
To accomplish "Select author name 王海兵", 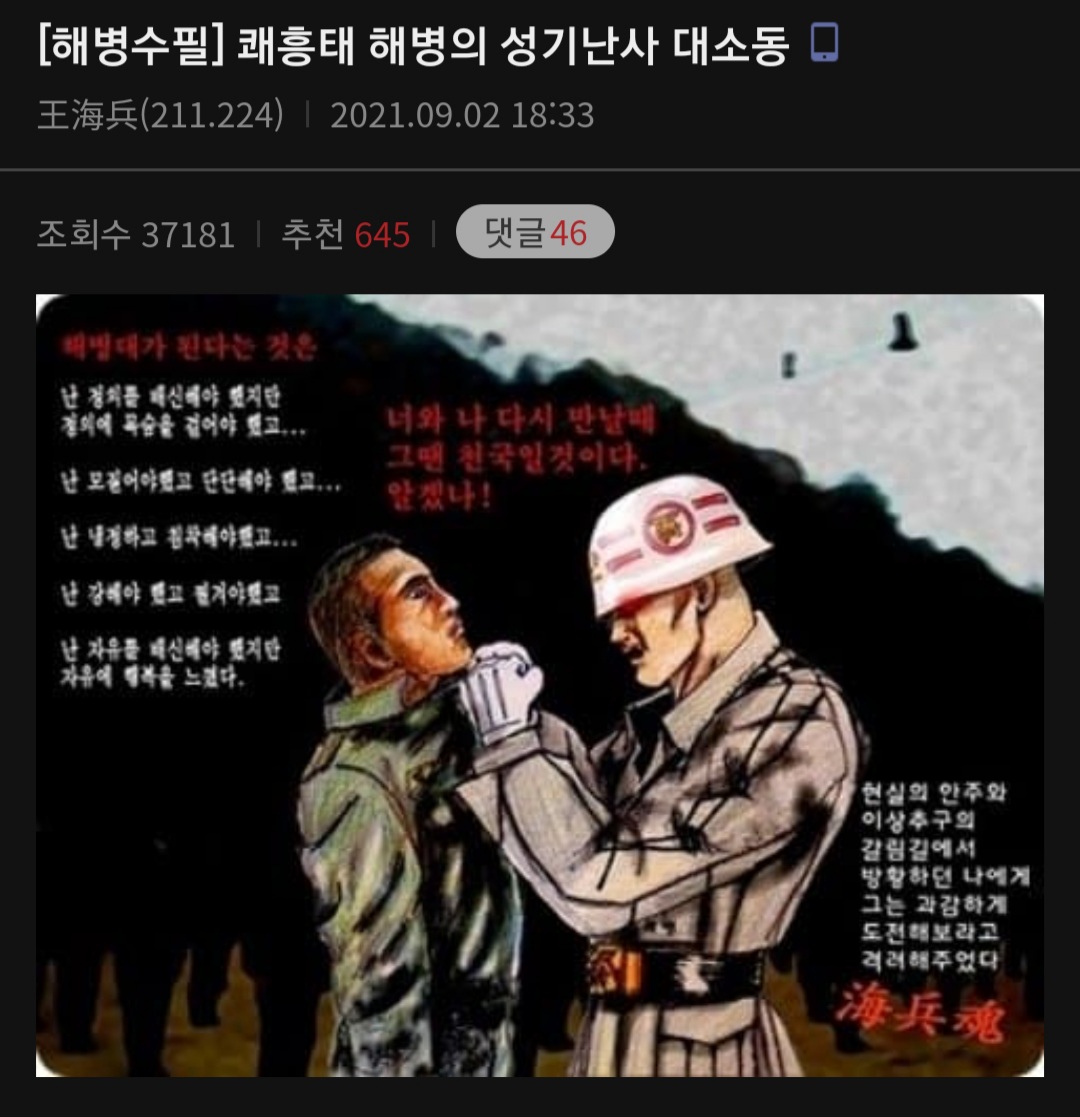I will (88, 115).
